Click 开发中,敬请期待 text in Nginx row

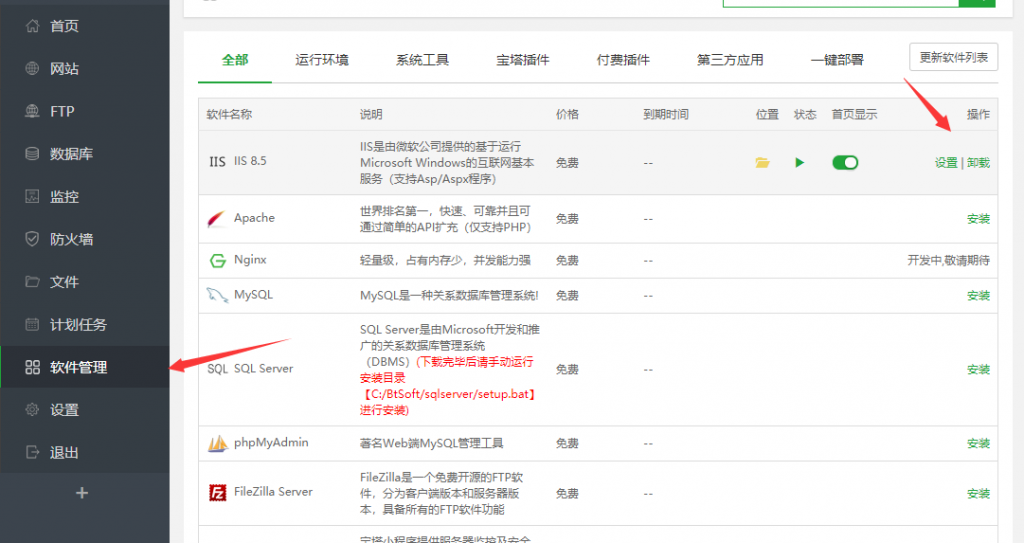click(948, 261)
